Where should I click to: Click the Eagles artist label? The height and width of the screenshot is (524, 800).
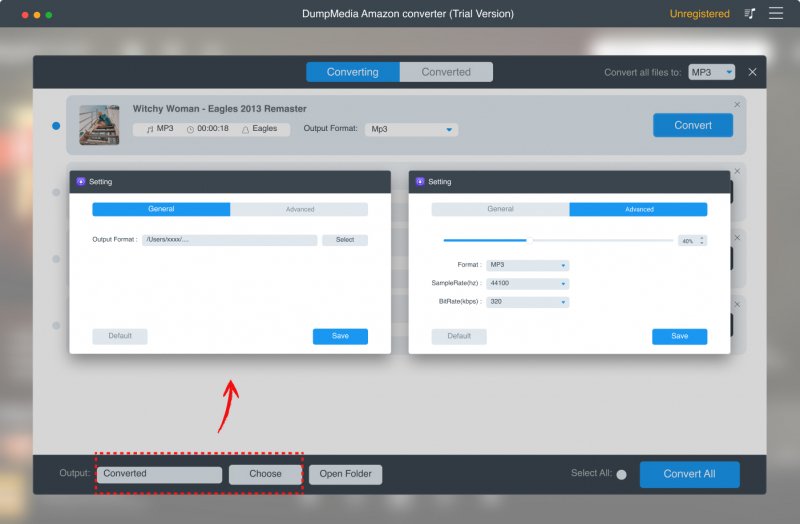(265, 129)
